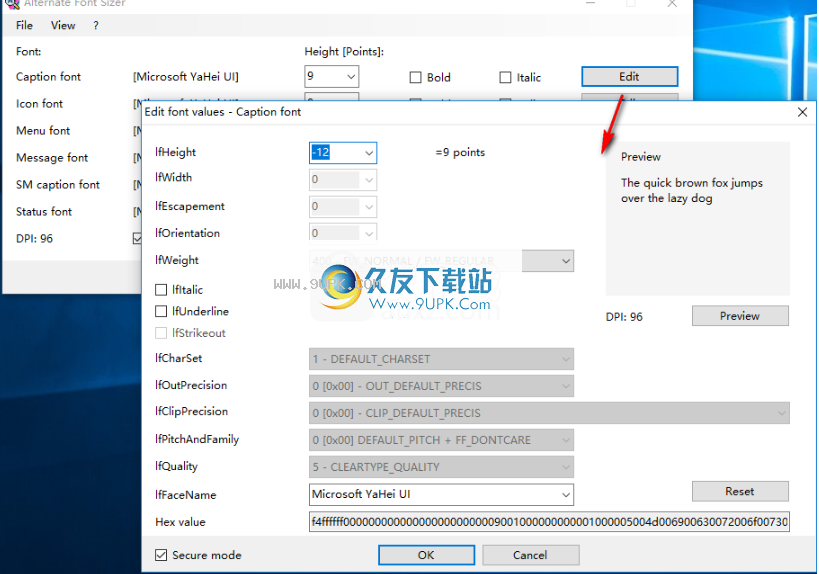
Task: Expand the lfWidth dropdown
Action: (x=369, y=180)
